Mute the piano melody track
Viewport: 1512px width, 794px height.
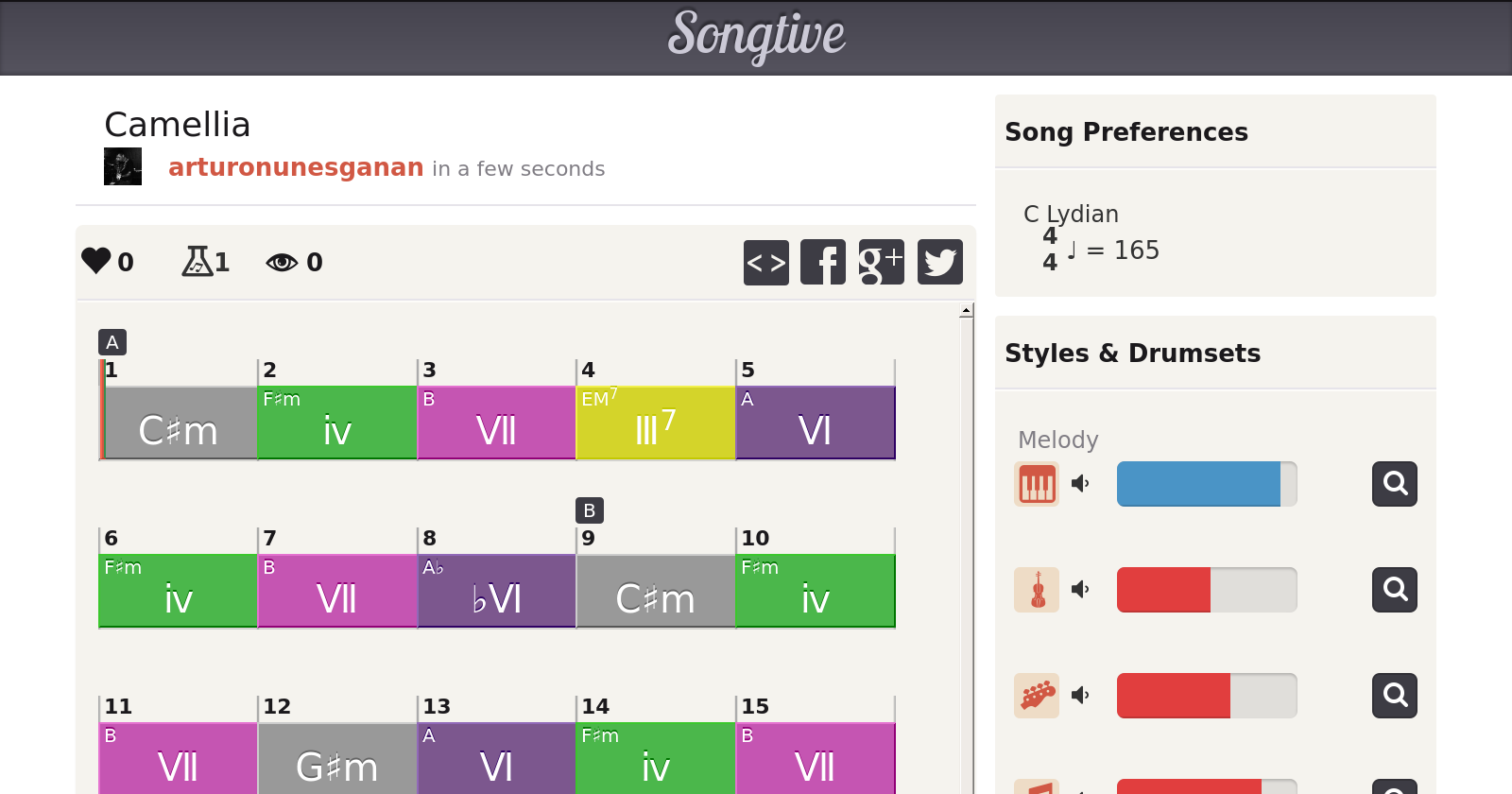(1080, 484)
